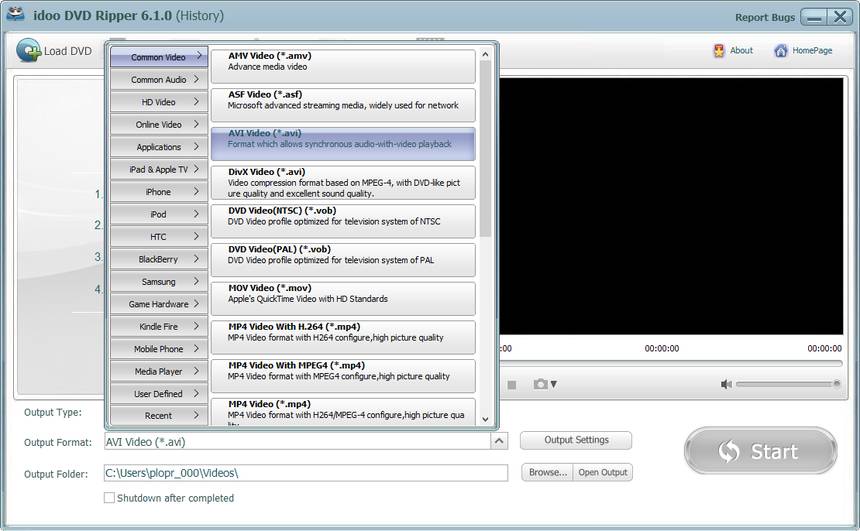860x531 pixels.
Task: Click the Output Settings button
Action: point(576,440)
